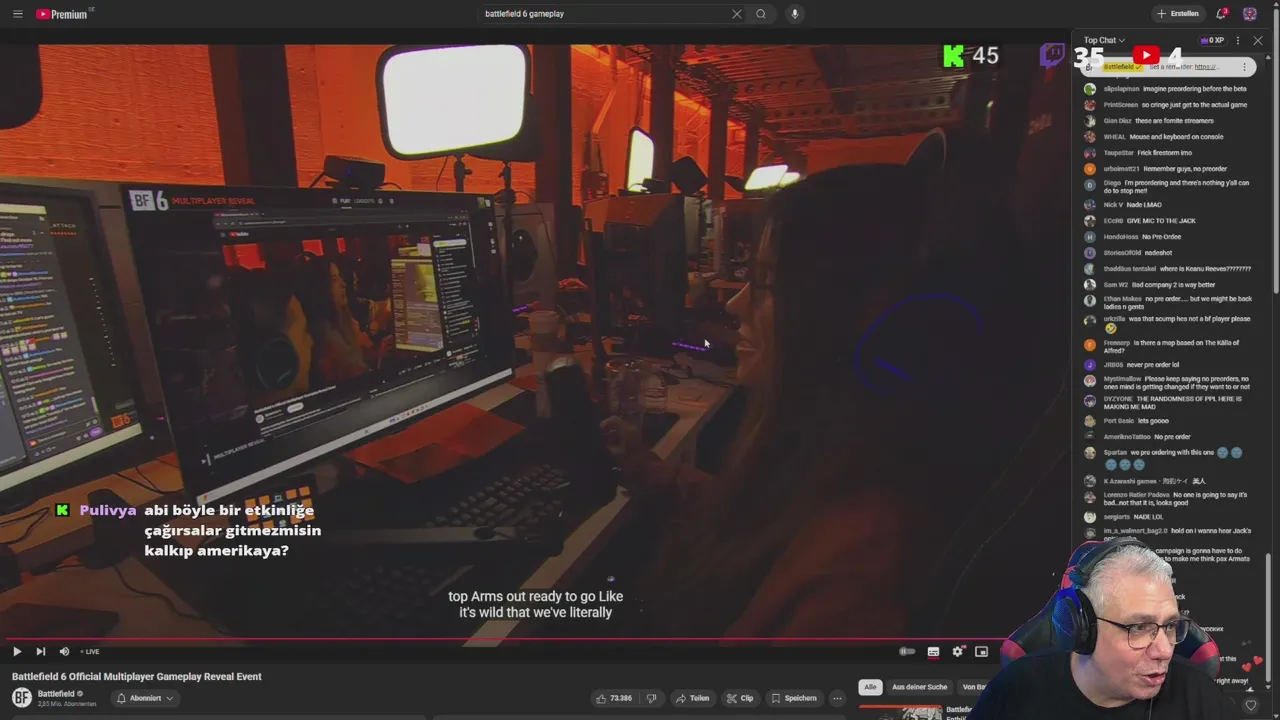Viewport: 1280px width, 720px height.
Task: Open the account avatar menu
Action: (1250, 14)
